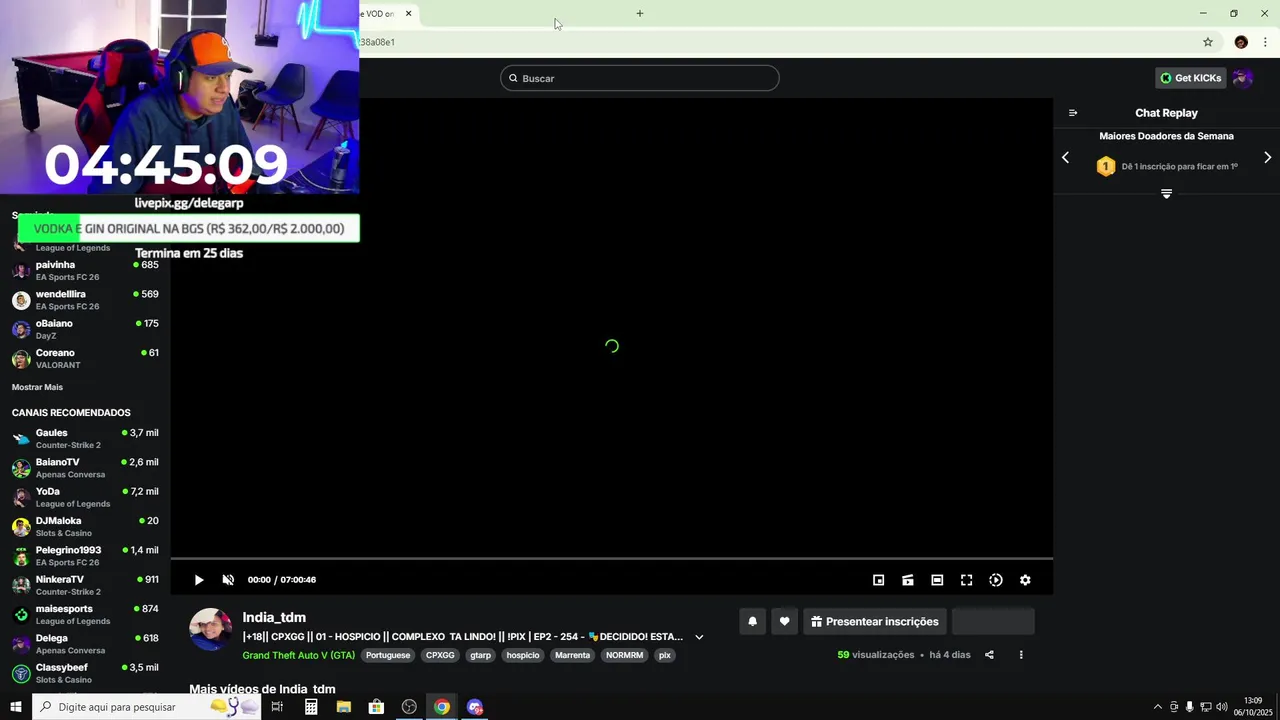
Task: Open Grand Theft Auto V category link
Action: 299,655
